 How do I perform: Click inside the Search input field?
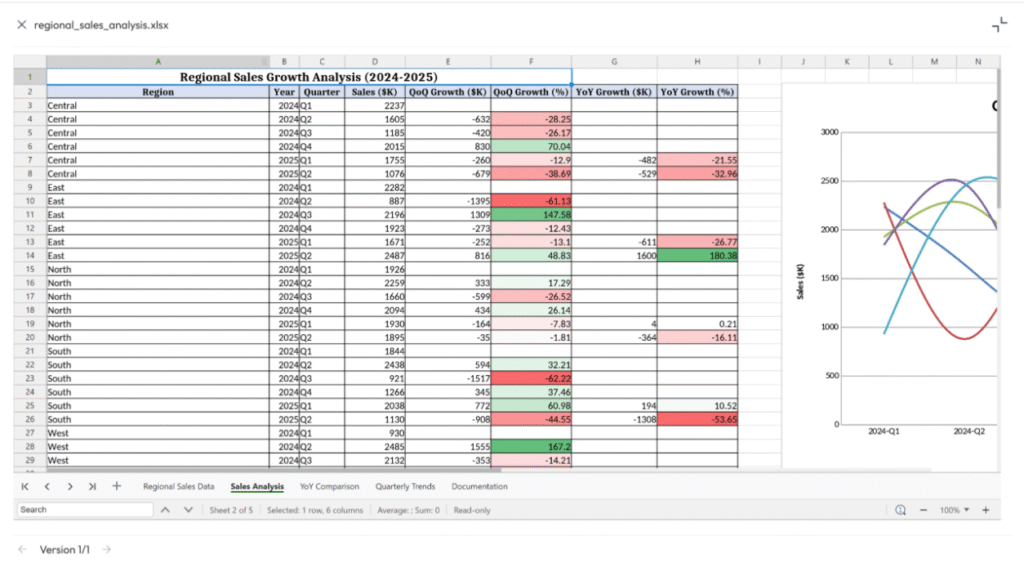(x=85, y=510)
